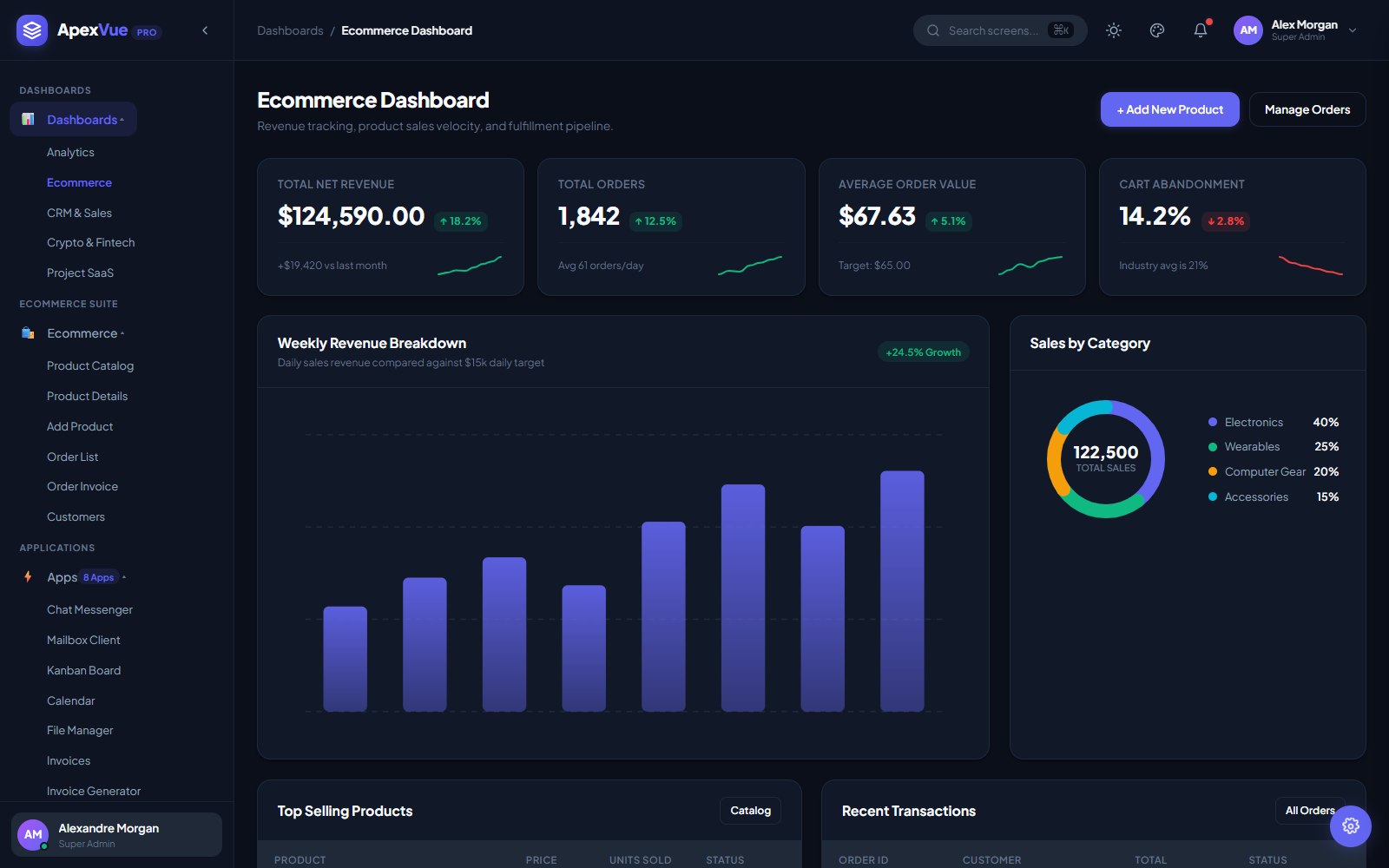This screenshot has height=868, width=1389.
Task: Focus the Search screens input field
Action: [x=1000, y=30]
